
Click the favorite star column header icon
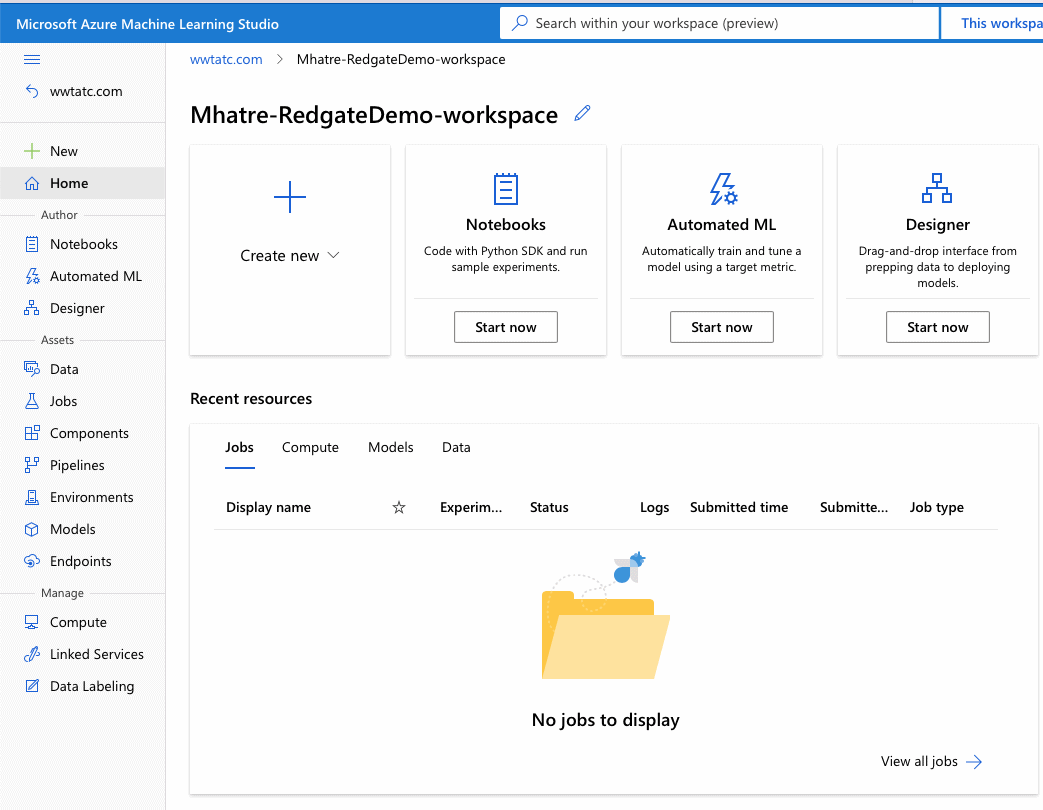(399, 507)
